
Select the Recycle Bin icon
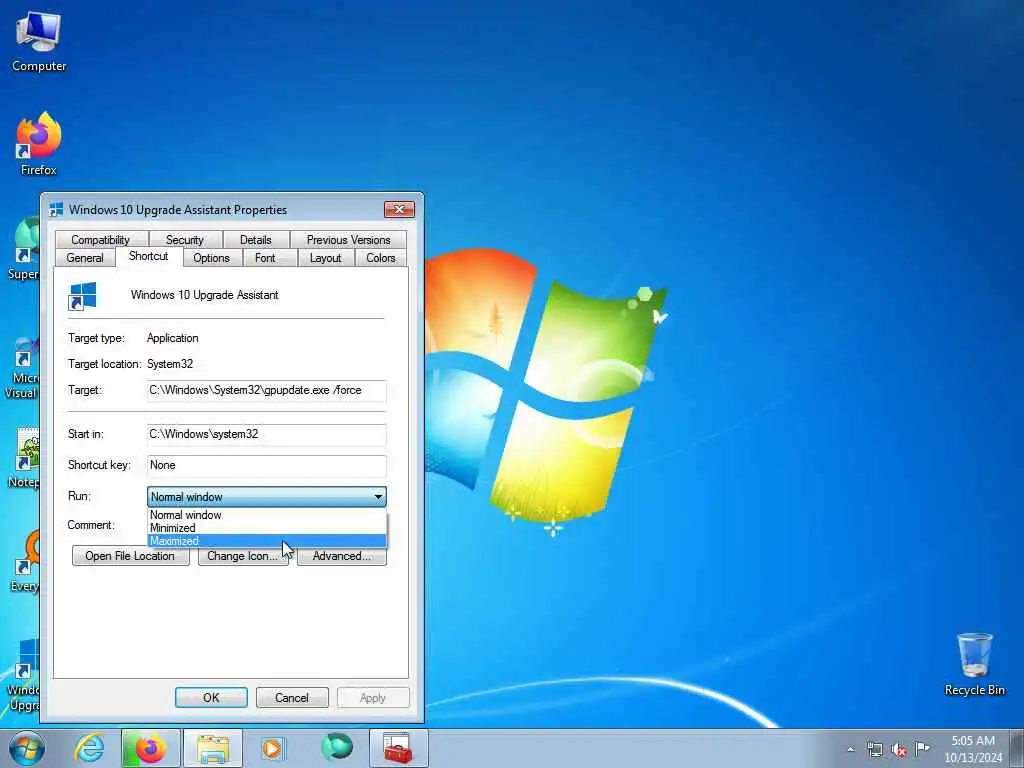point(974,664)
